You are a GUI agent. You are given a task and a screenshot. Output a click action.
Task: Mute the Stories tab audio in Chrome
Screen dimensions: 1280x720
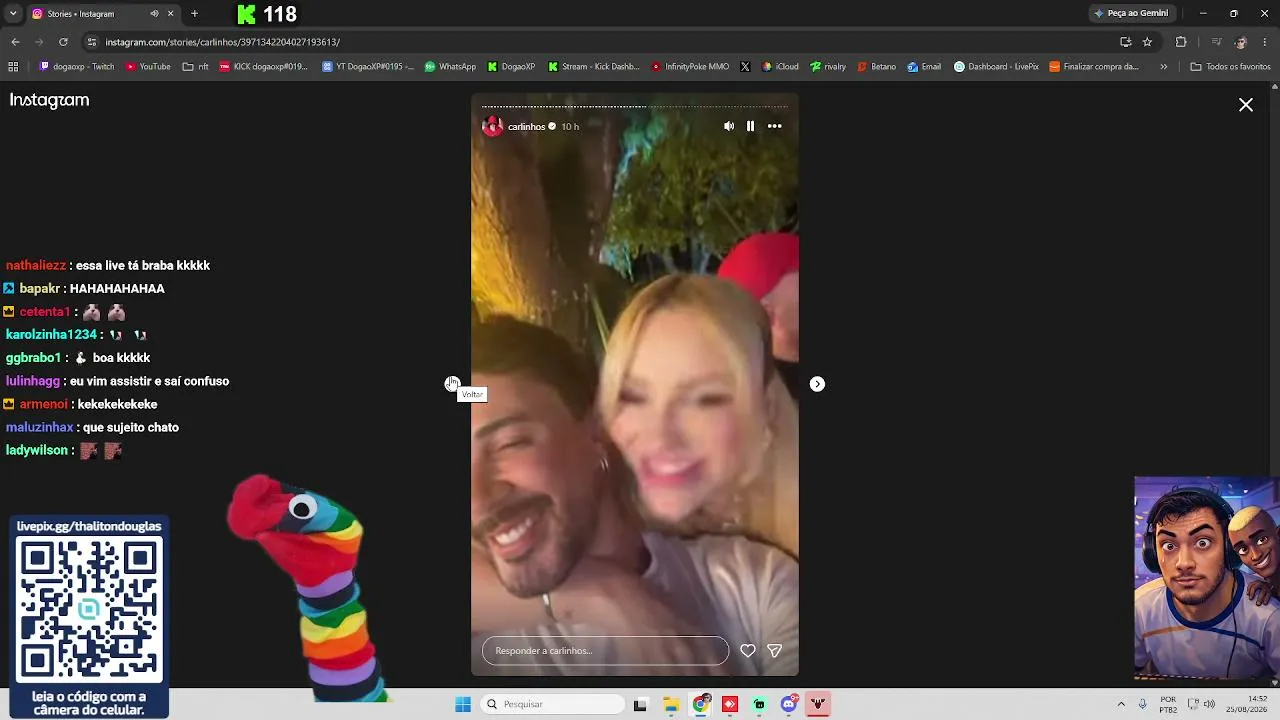[154, 14]
